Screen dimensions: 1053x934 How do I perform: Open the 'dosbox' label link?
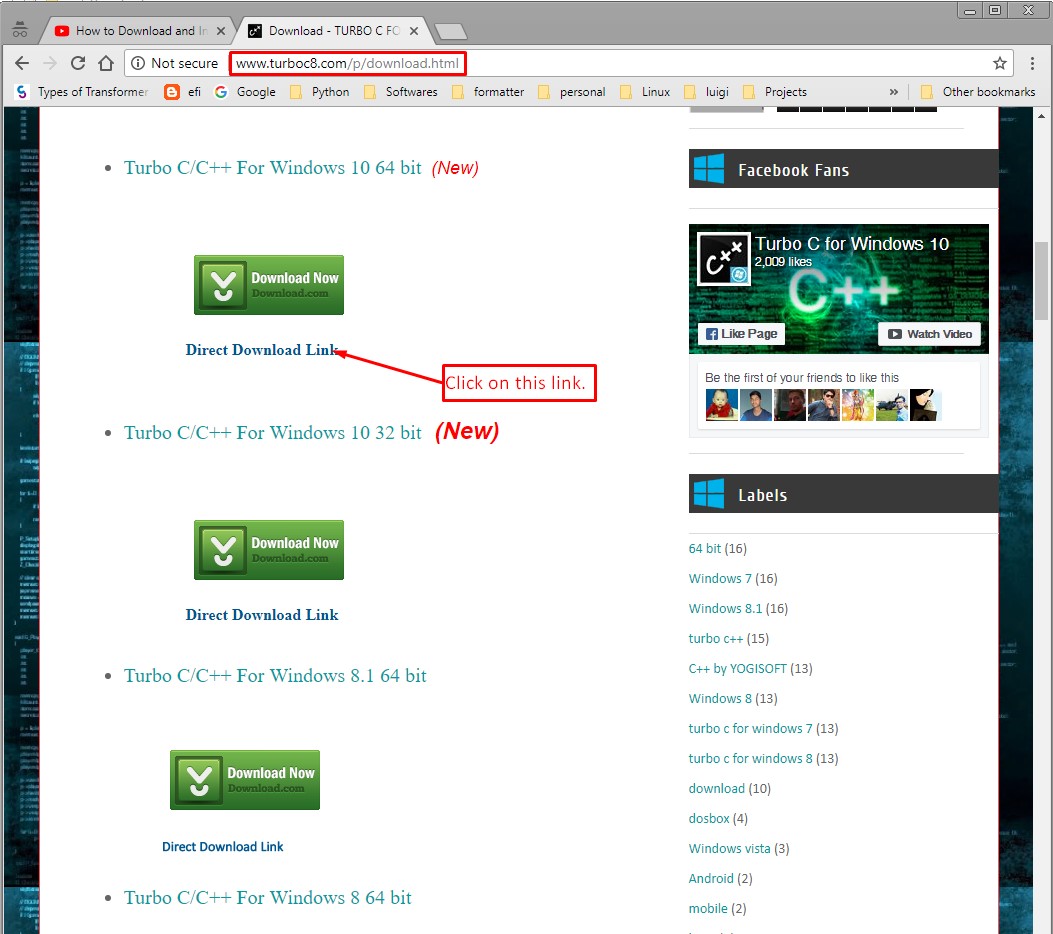[708, 819]
